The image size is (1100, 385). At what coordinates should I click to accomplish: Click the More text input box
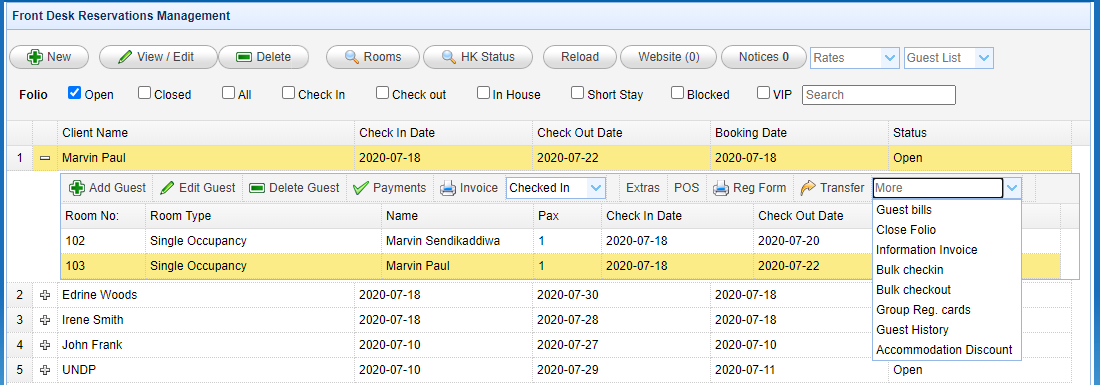point(938,188)
